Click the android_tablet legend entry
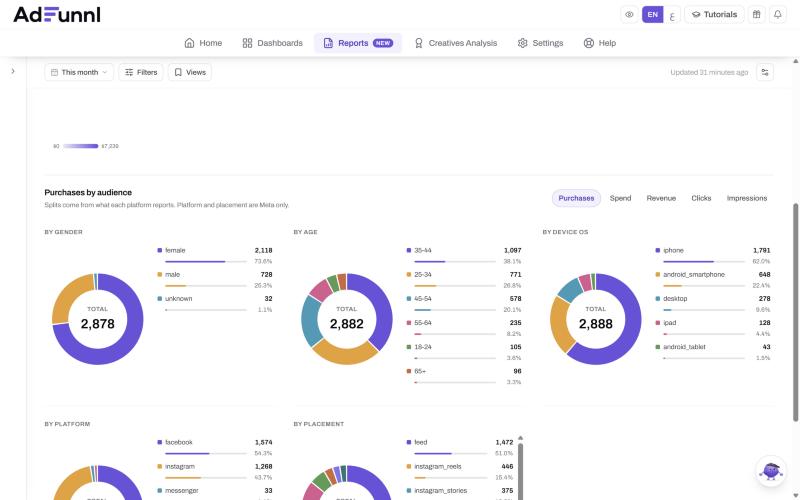800x500 pixels. tap(713, 352)
